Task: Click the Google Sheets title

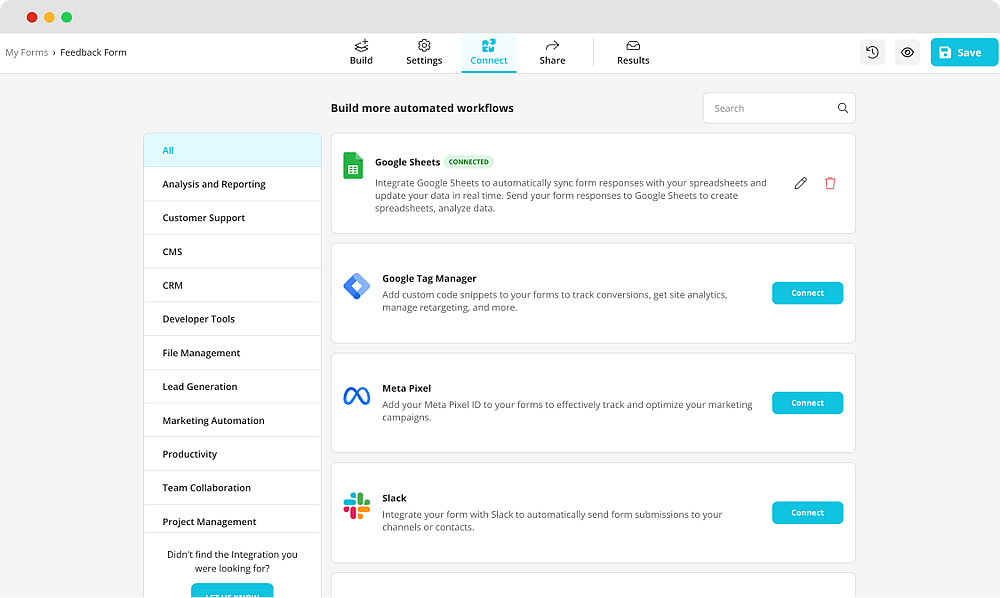Action: click(408, 162)
